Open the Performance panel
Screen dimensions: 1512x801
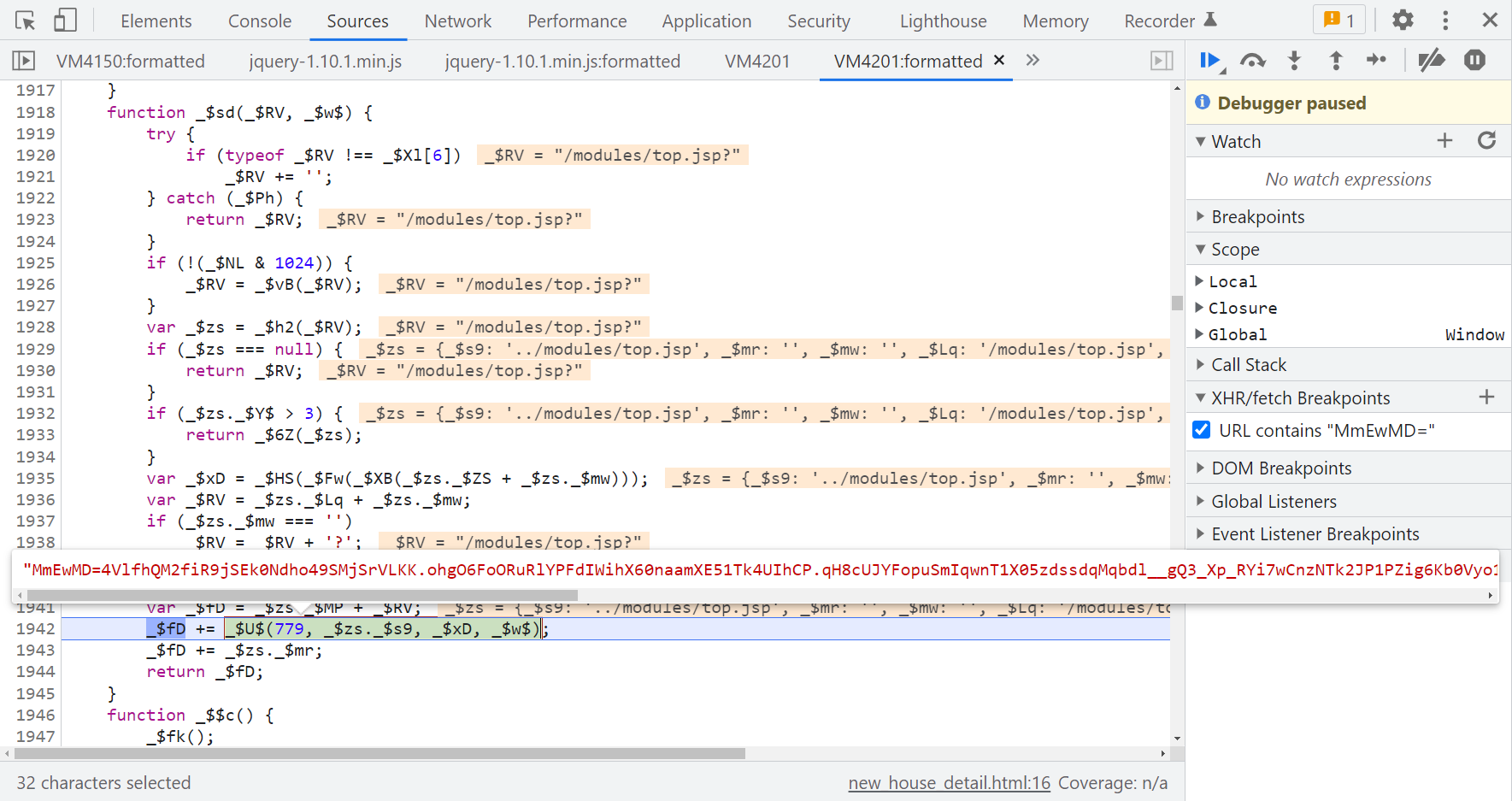(x=577, y=21)
